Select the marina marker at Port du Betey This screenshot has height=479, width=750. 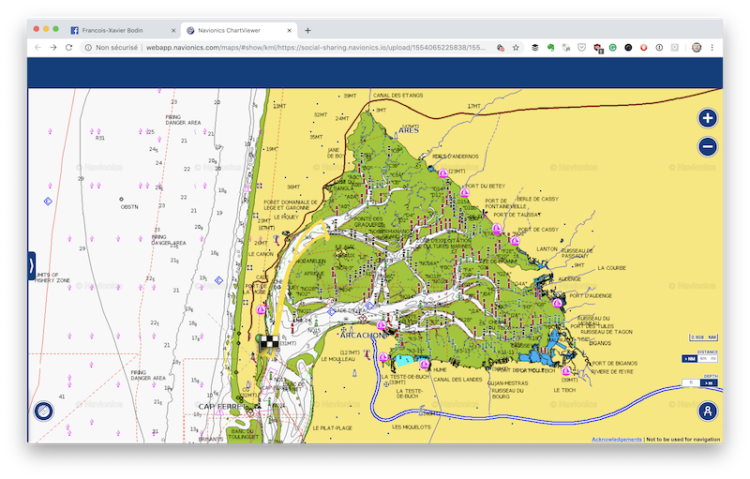[x=464, y=193]
